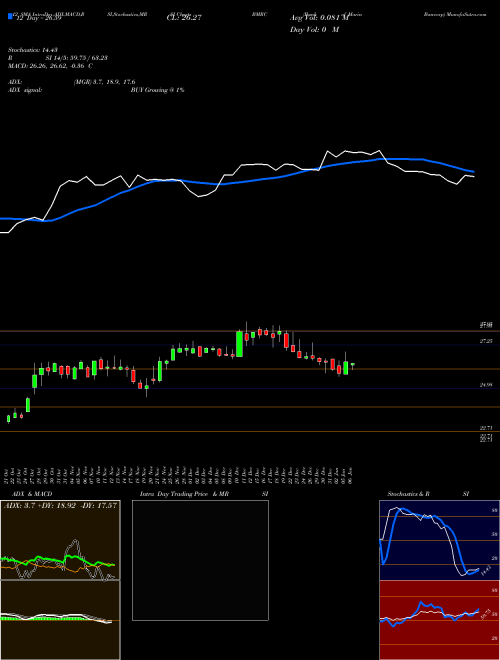Image resolution: width=500 pixels, height=660 pixels.
Task: Click the MACD histogram panel below ADX
Action: coord(60,620)
